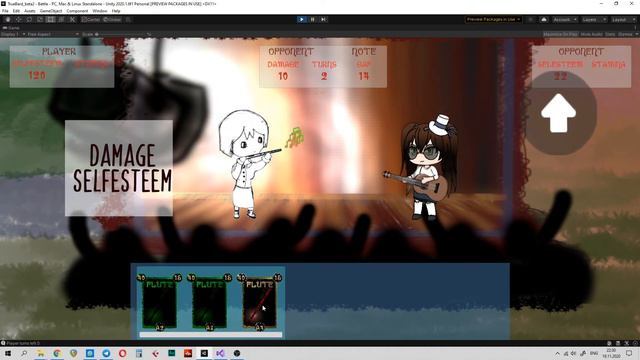
Task: Open the Collab services icon
Action: click(x=531, y=19)
